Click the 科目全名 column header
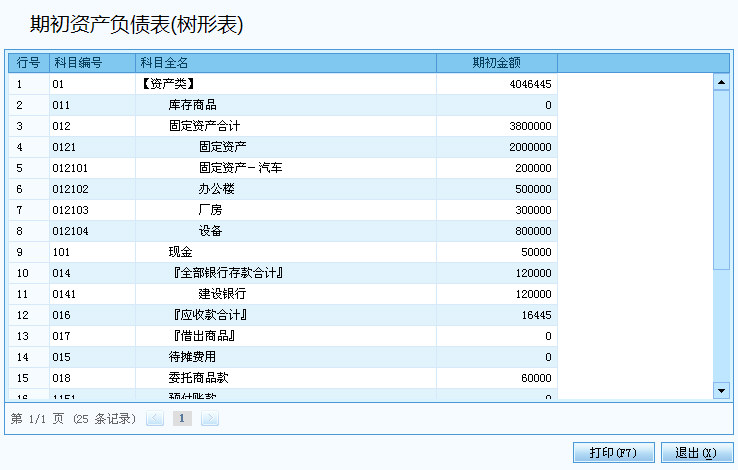This screenshot has height=470, width=738. [286, 63]
